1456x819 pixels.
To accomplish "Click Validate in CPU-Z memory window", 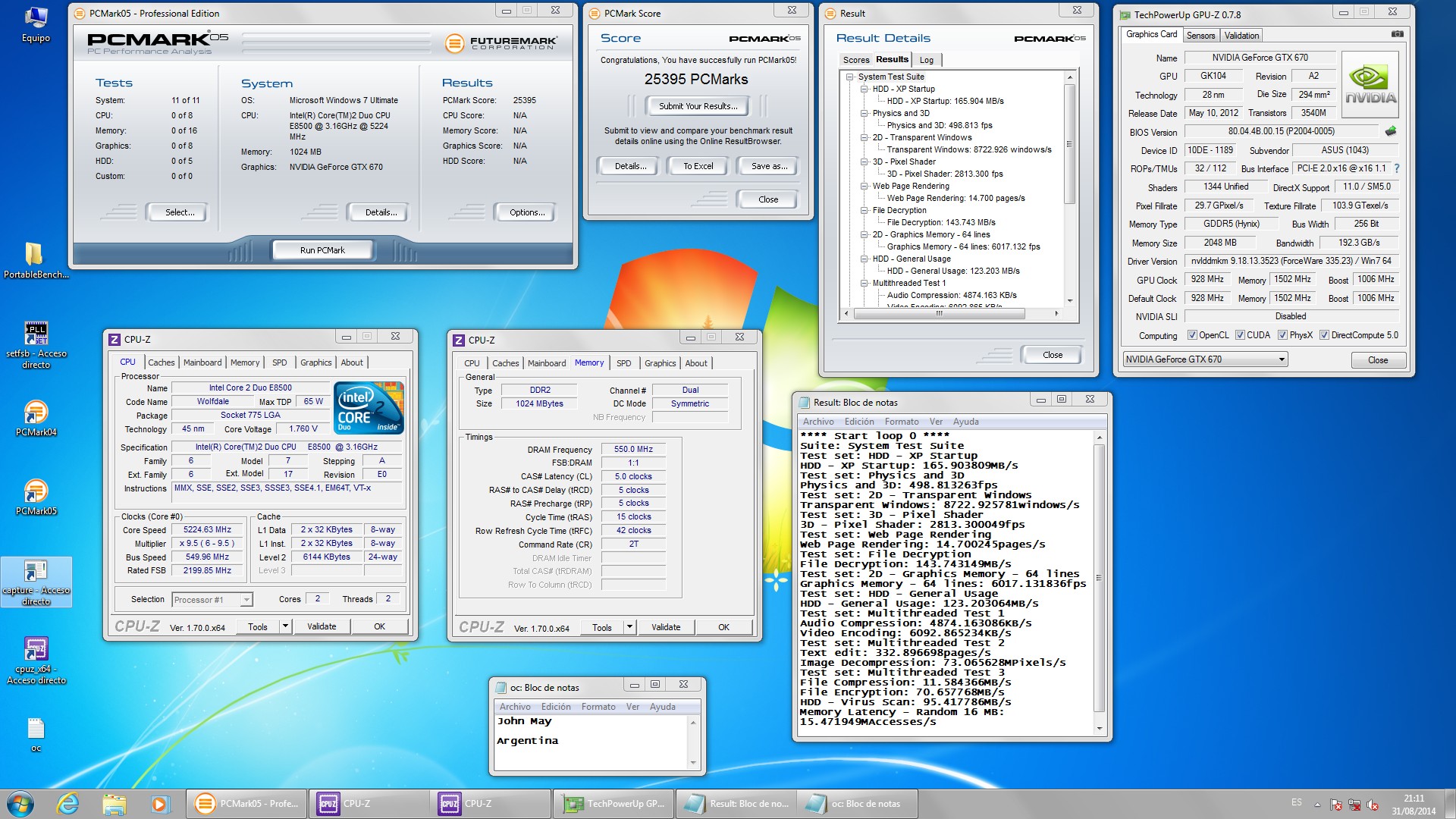I will tap(665, 627).
